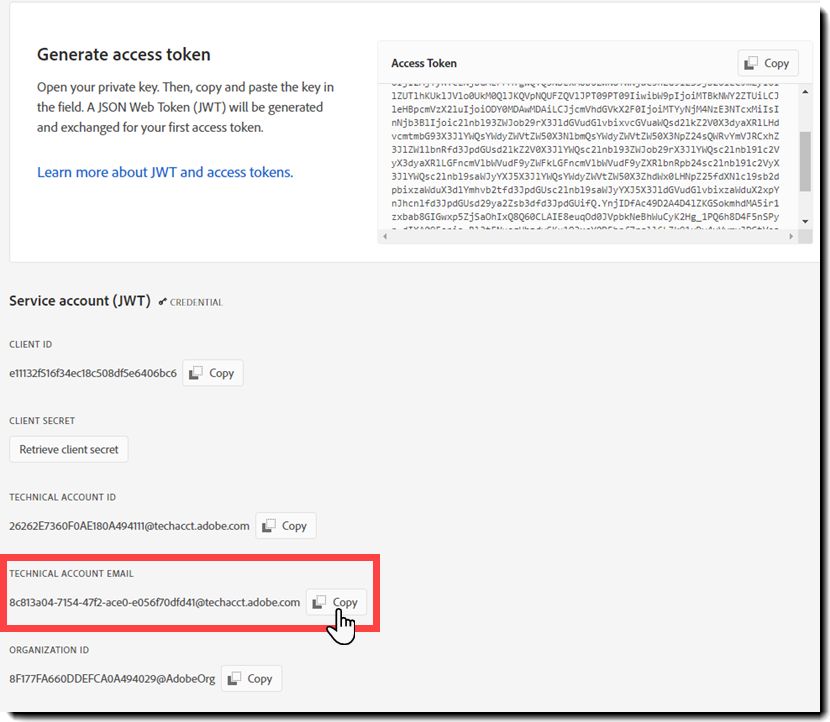Select the client ID text e11132f516f34ec18c508df5e6406bc6
The height and width of the screenshot is (722, 830).
click(93, 373)
